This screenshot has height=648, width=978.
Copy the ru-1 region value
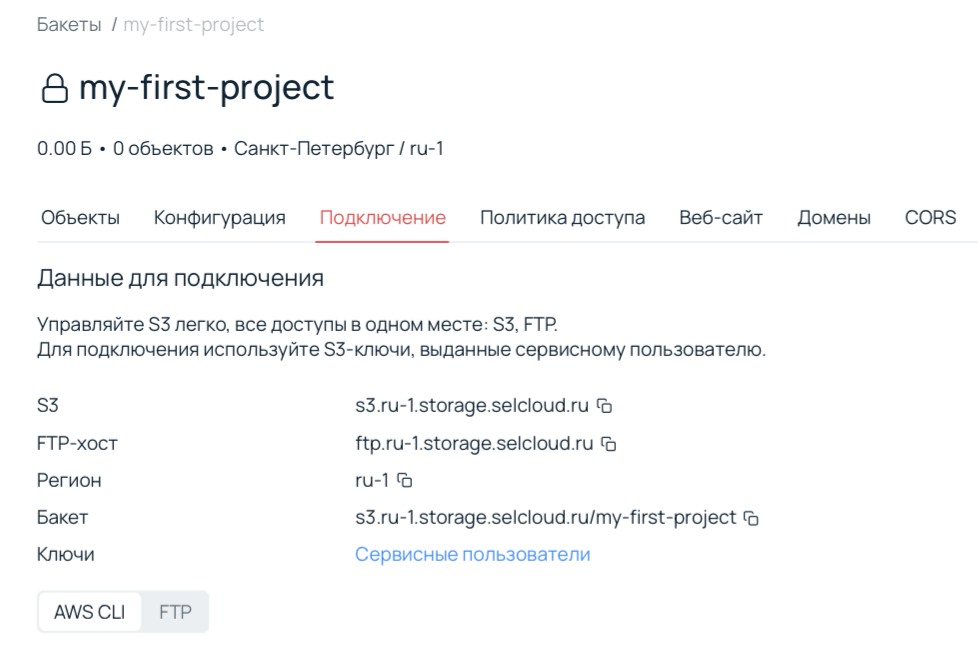[404, 480]
